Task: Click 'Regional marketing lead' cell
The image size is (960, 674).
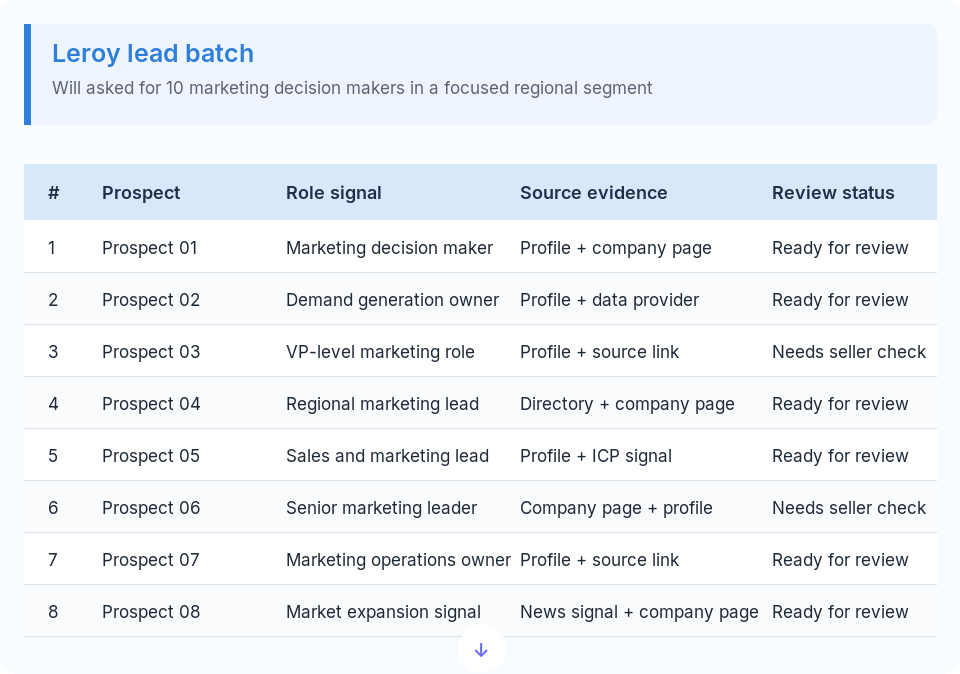Action: click(383, 404)
